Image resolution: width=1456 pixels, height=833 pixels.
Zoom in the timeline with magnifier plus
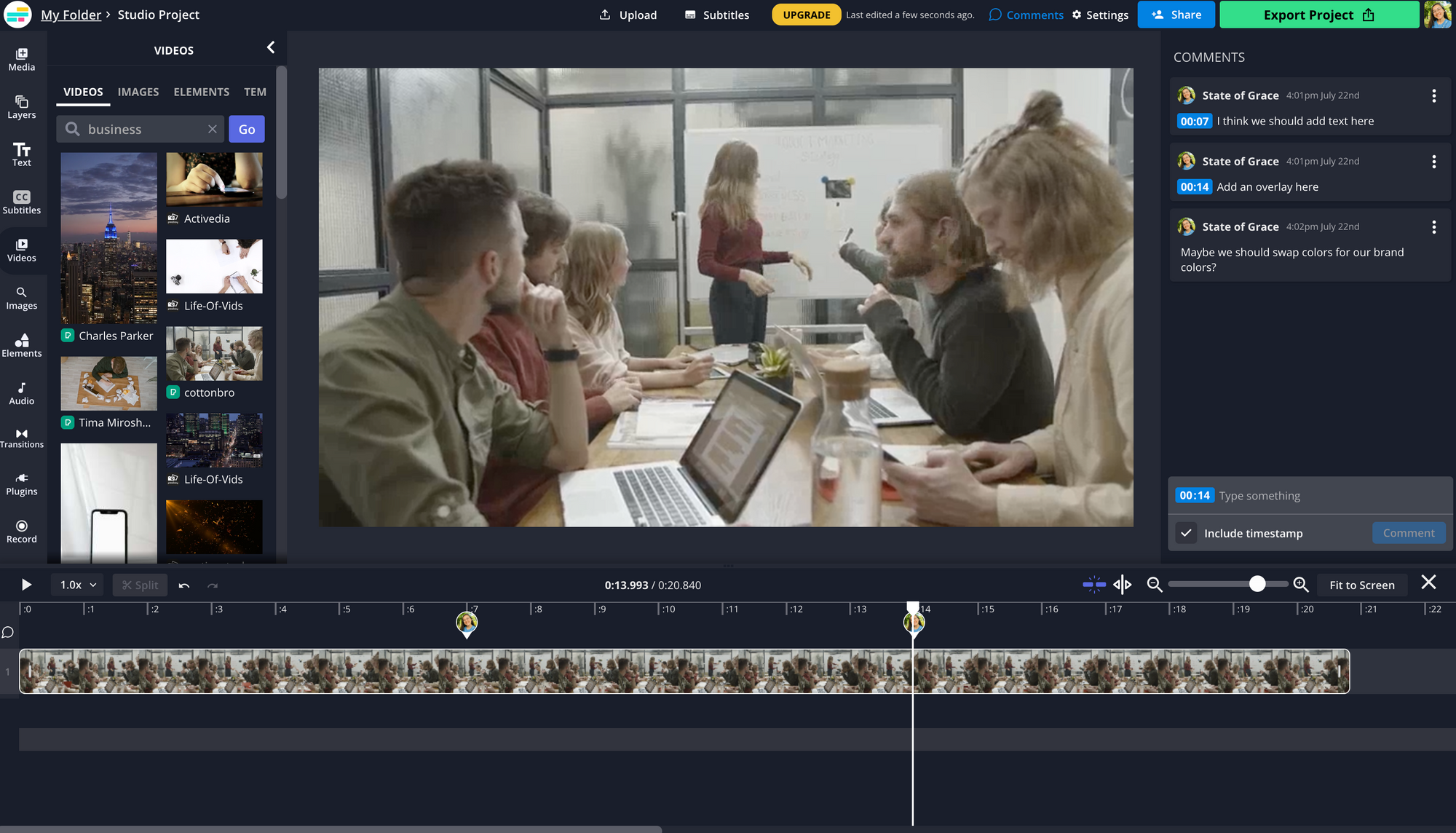pos(1301,585)
